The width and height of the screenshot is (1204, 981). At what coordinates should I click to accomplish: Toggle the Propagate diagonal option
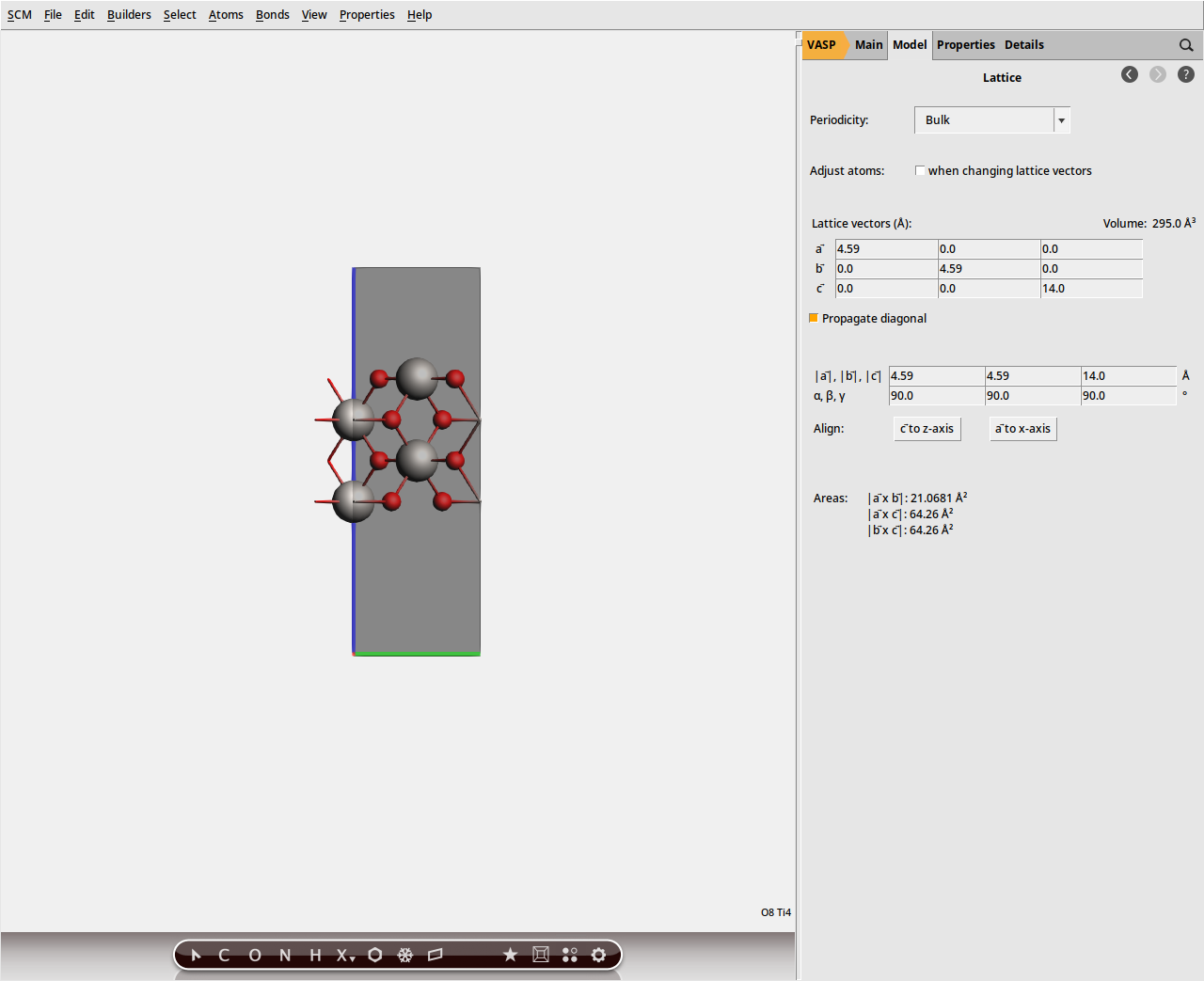click(x=813, y=318)
